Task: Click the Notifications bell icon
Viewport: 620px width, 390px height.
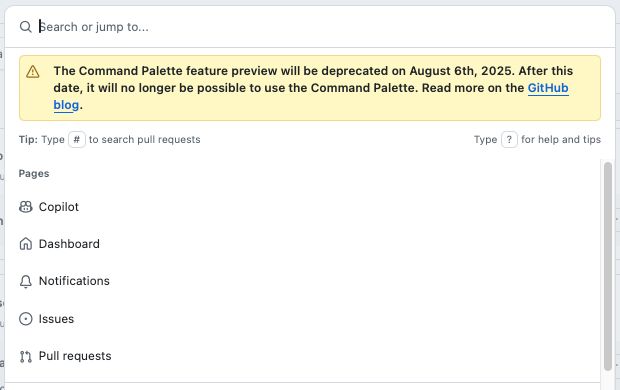Action: tap(26, 281)
